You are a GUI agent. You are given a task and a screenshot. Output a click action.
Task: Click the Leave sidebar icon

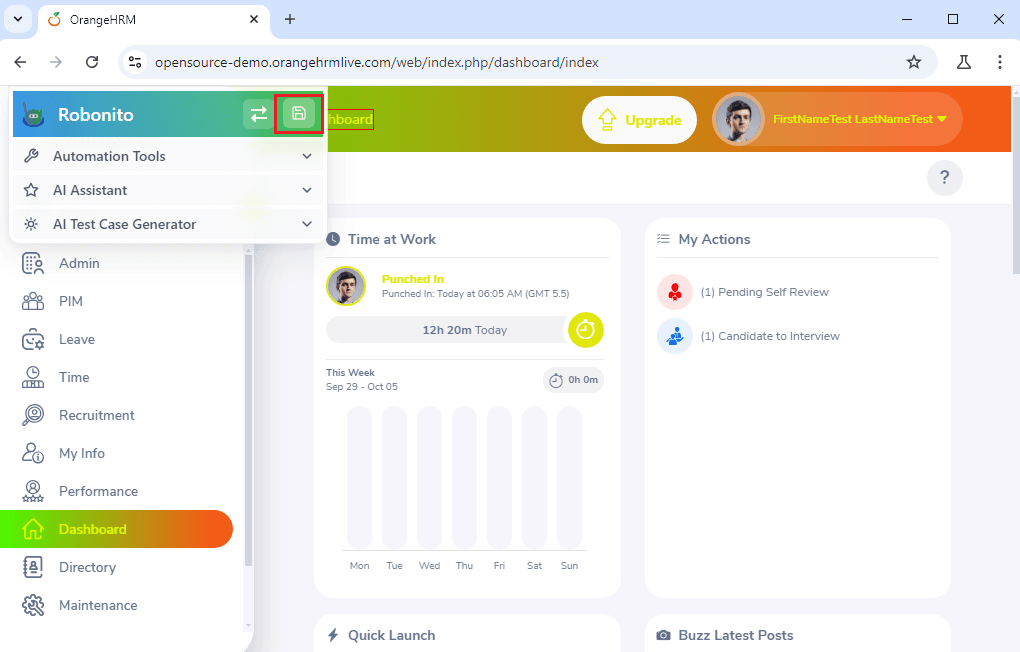[x=33, y=340]
